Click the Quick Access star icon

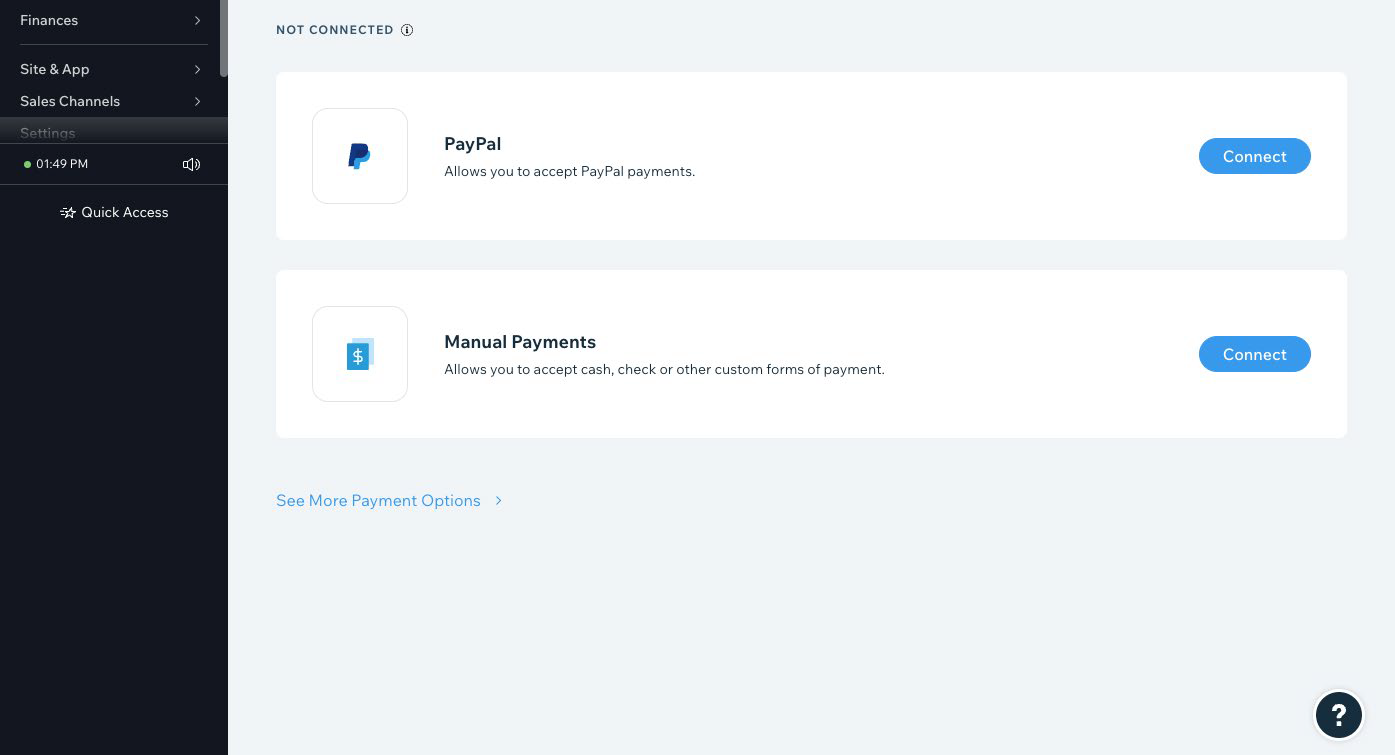(68, 212)
